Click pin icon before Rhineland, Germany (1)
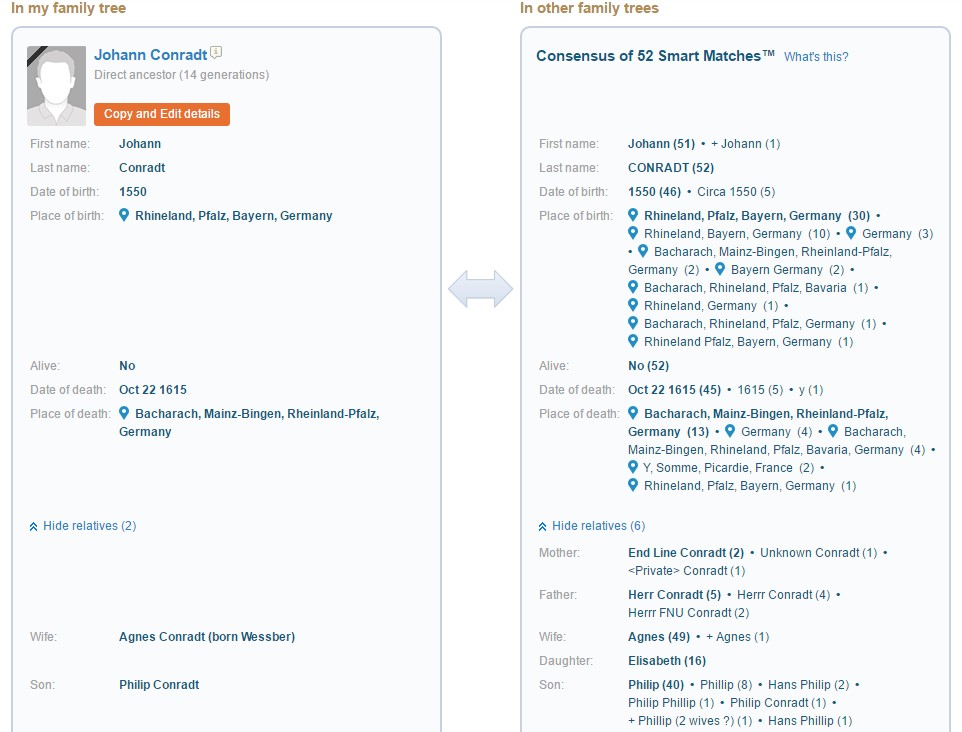The height and width of the screenshot is (732, 962). coord(634,305)
